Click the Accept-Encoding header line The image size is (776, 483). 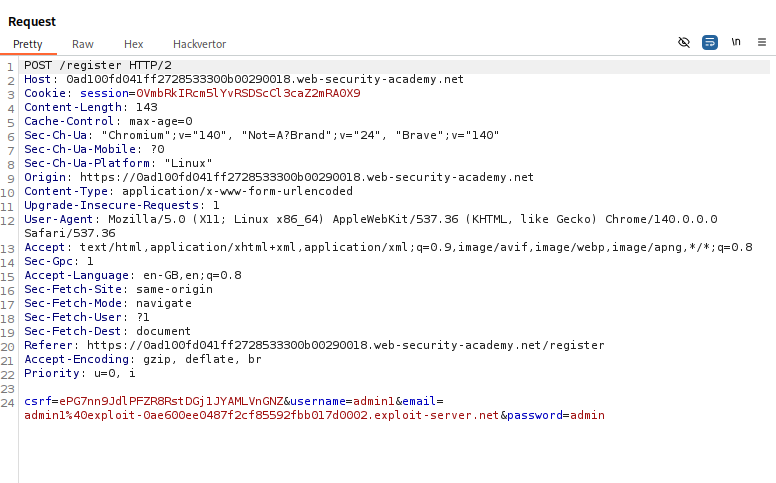pos(143,359)
